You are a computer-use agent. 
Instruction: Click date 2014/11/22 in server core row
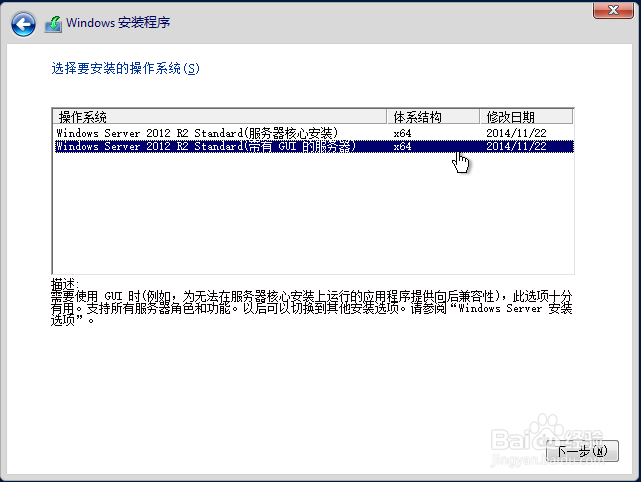click(516, 133)
